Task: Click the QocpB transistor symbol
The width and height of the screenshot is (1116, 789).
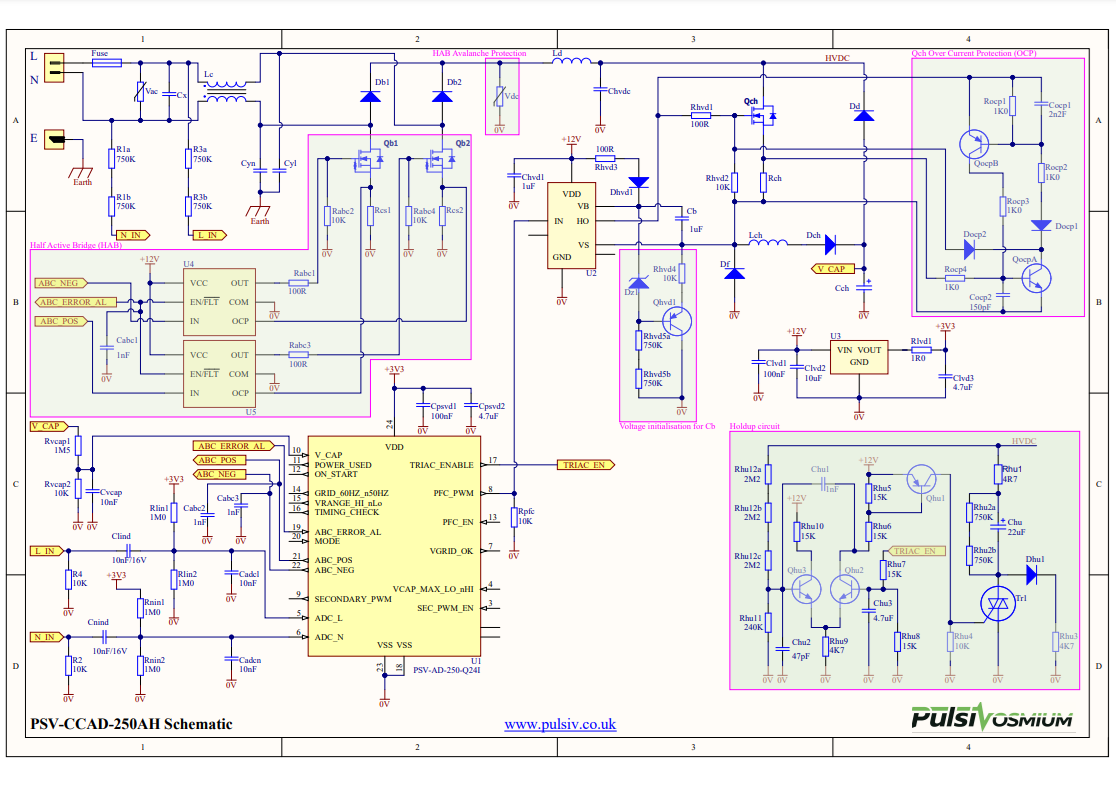Action: [974, 144]
